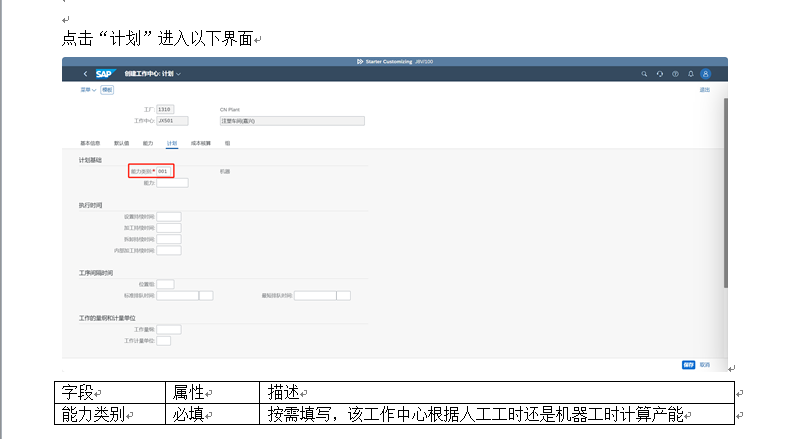Open the help question mark icon
Image resolution: width=788 pixels, height=439 pixels.
click(x=675, y=74)
